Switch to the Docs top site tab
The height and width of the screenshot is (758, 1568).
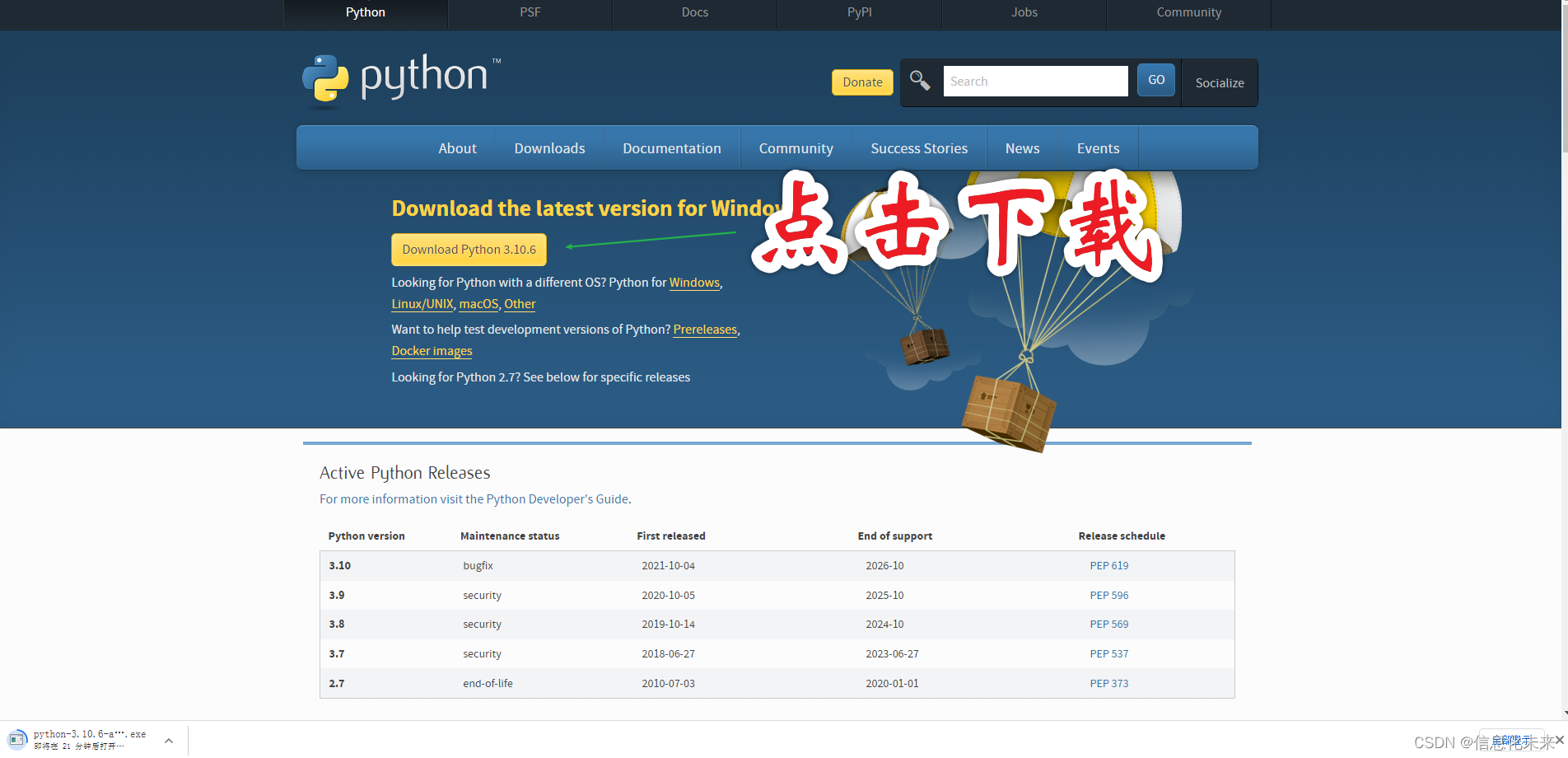pyautogui.click(x=695, y=12)
